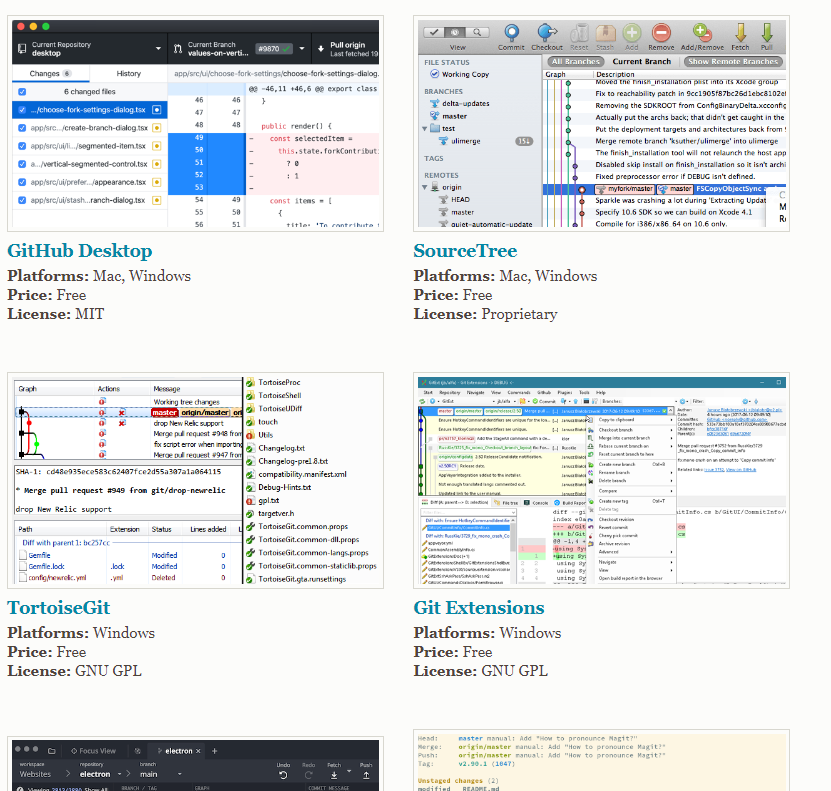
Task: Click 'Changelog.txt' in TortoiseGit file list
Action: click(281, 448)
